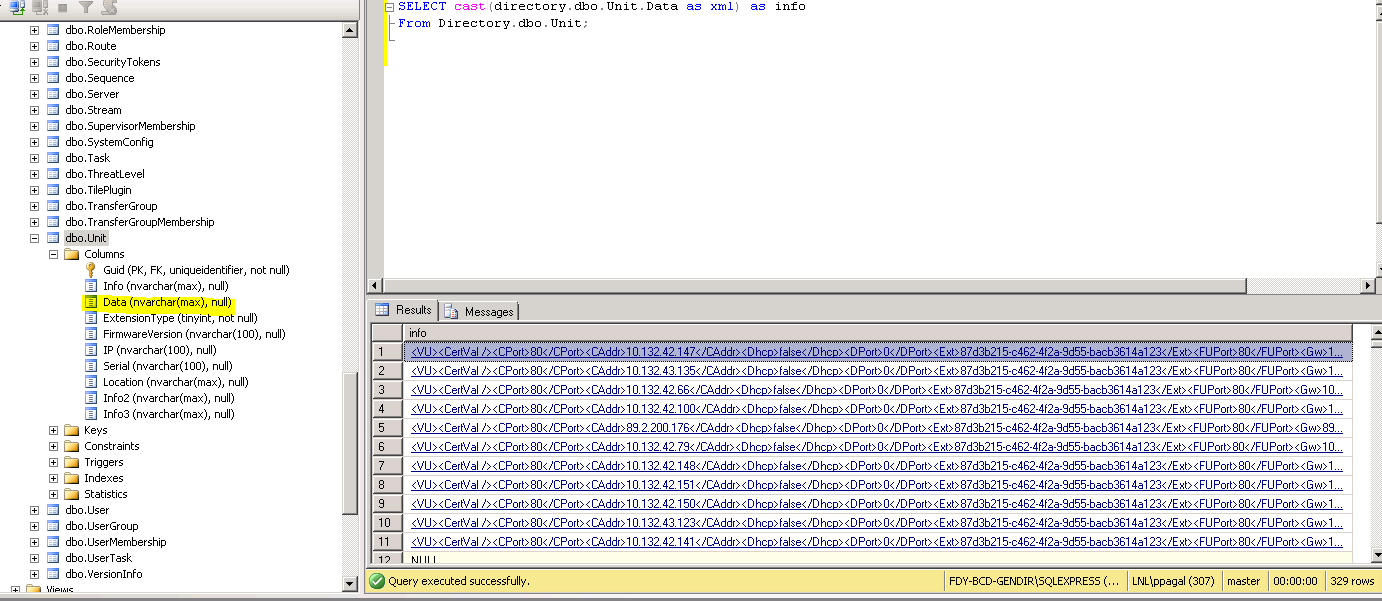Click the Disconnect icon in Object Explorer toolbar
Image resolution: width=1382 pixels, height=601 pixels.
[x=40, y=7]
